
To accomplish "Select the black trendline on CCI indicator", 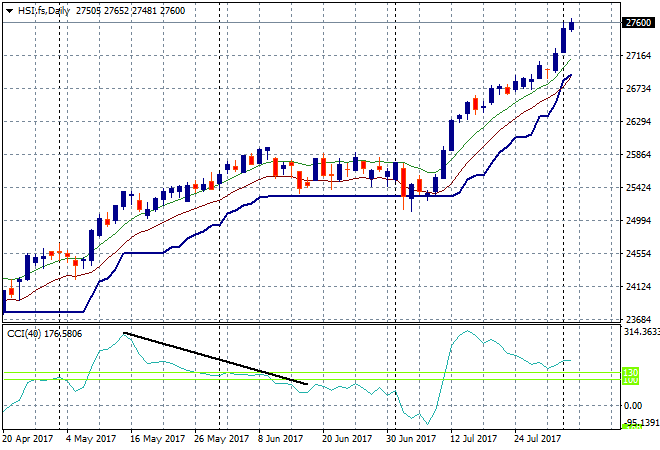I will (214, 358).
